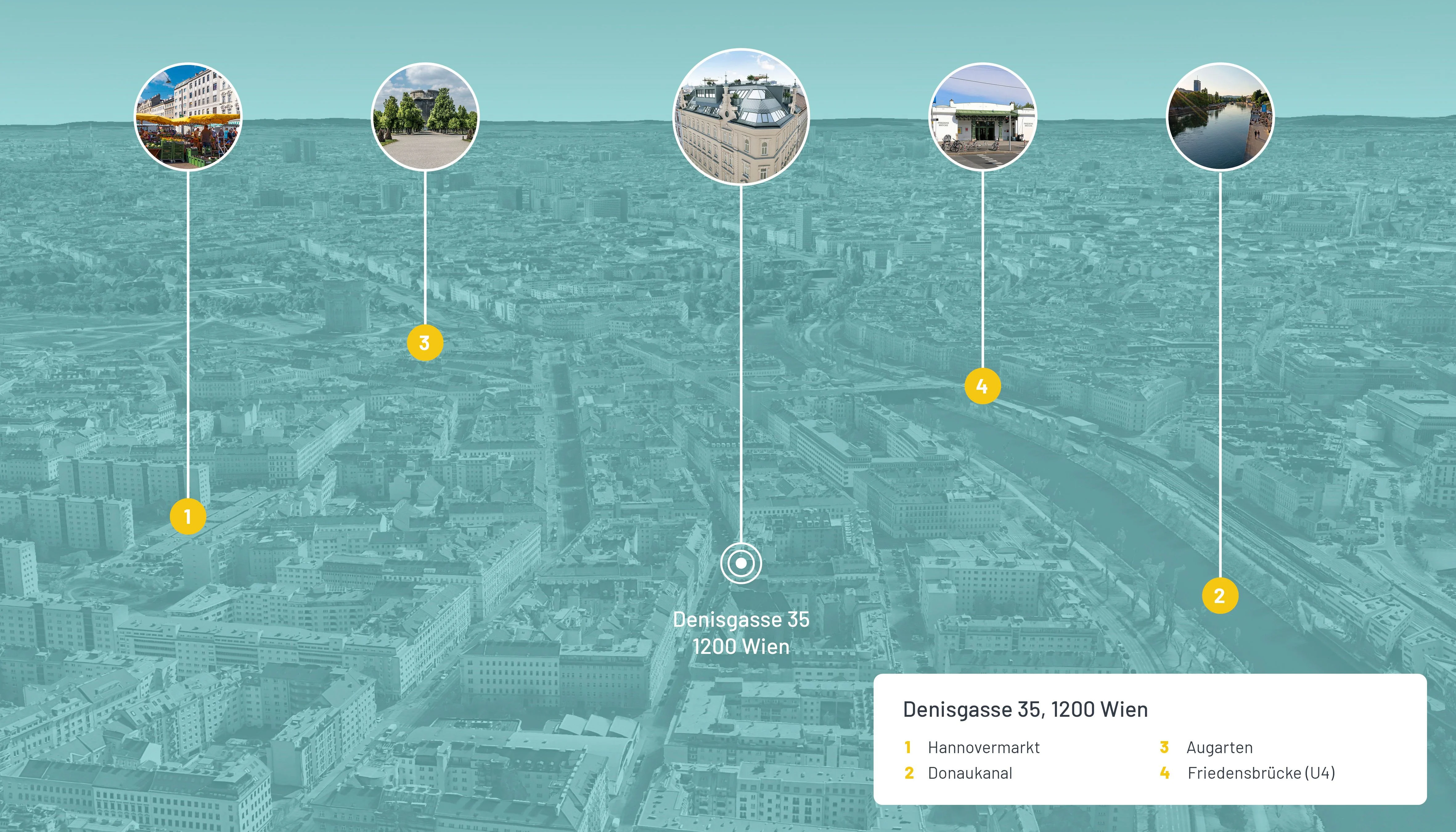
Task: Open the Hannovermarkt market photo circle
Action: pos(188,116)
